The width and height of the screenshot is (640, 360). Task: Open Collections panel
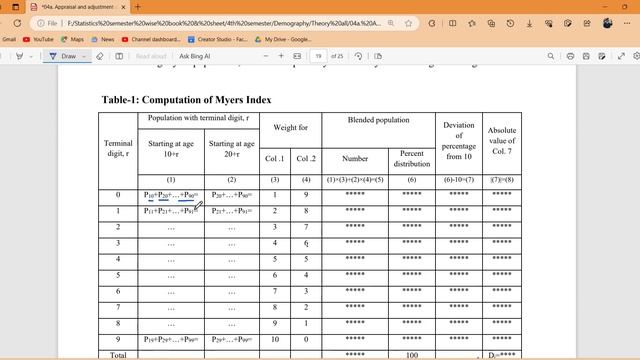click(491, 23)
